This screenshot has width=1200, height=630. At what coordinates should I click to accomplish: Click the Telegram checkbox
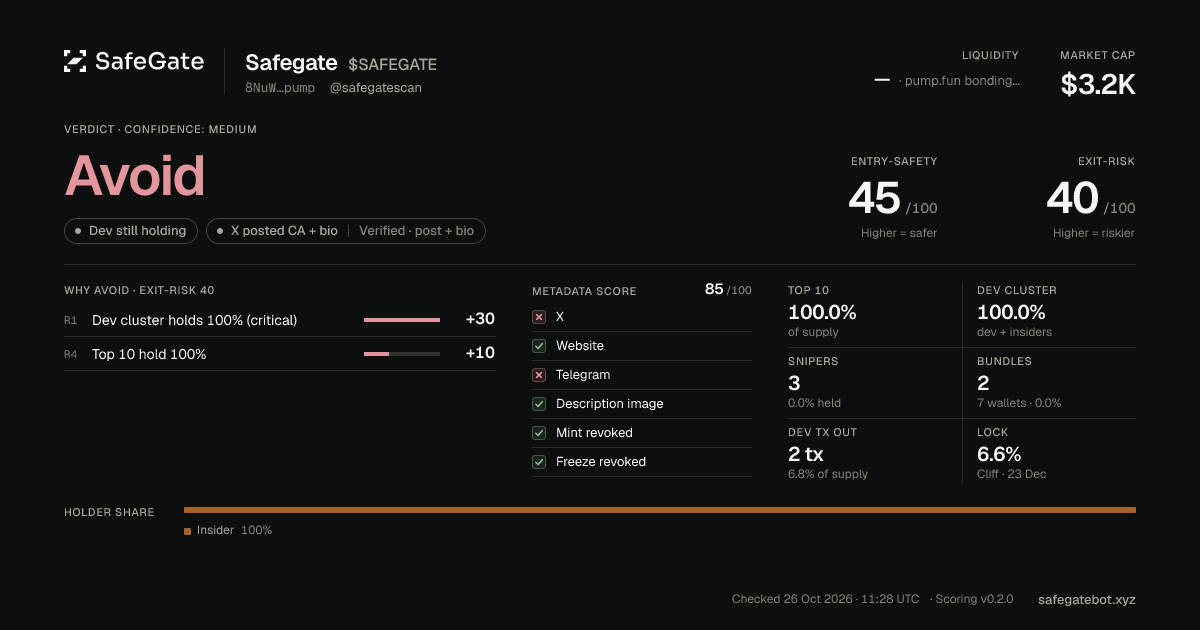(x=539, y=374)
